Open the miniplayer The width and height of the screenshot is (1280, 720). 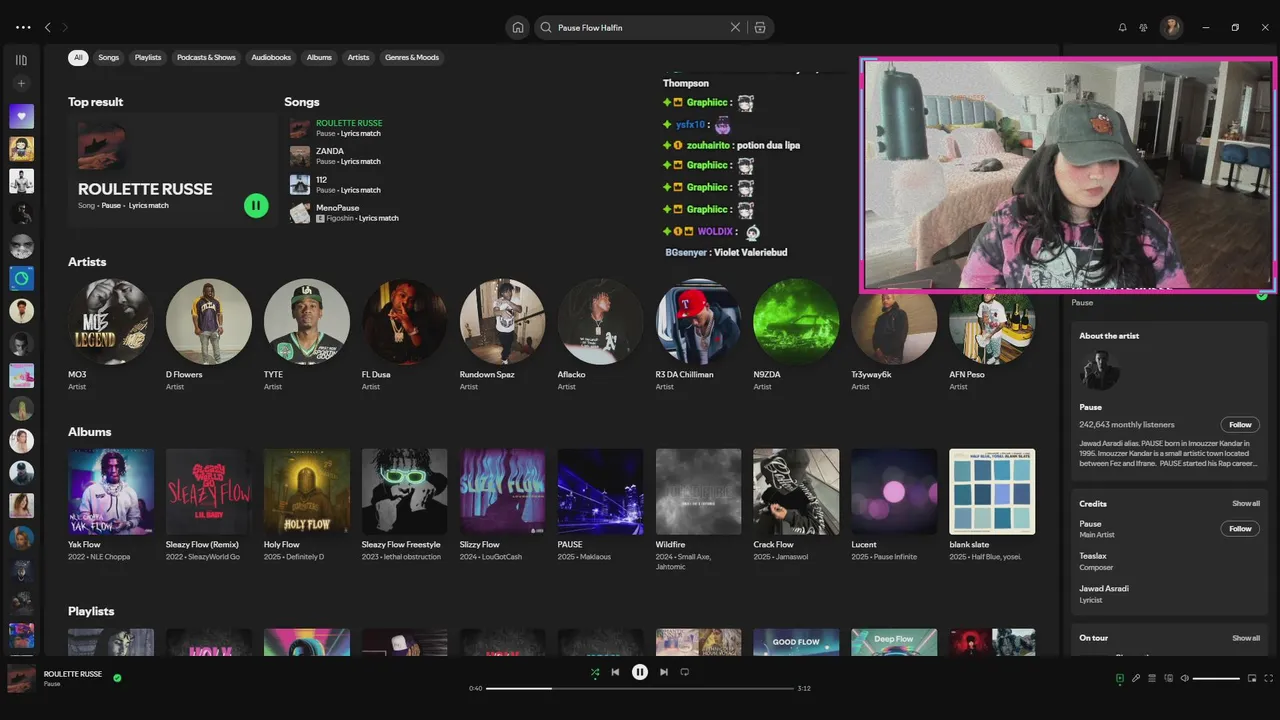click(x=1252, y=678)
